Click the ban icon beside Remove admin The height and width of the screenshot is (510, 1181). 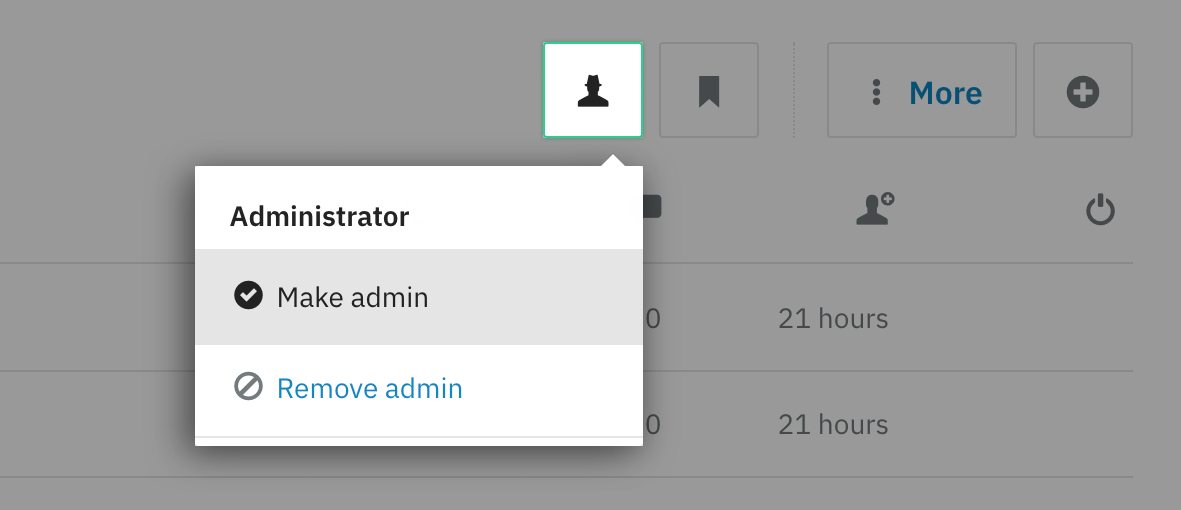point(248,387)
